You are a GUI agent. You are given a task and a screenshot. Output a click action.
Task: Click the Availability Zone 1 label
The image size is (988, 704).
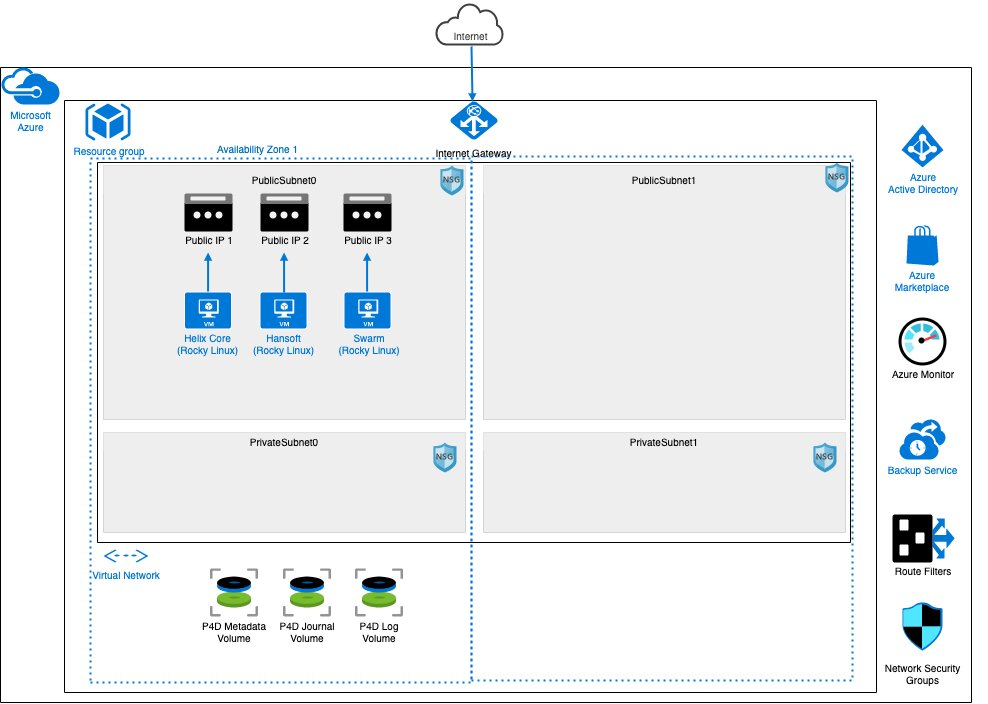tap(257, 149)
